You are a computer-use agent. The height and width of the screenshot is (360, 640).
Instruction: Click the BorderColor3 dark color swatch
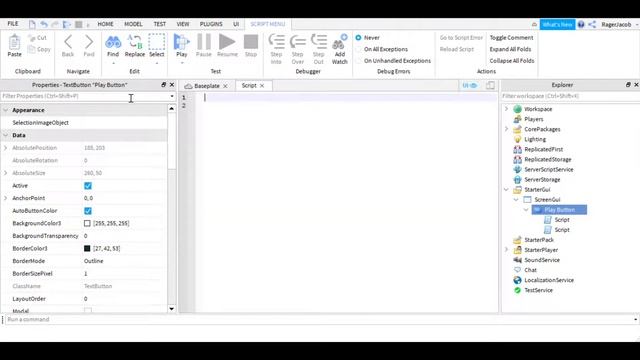pyautogui.click(x=87, y=248)
